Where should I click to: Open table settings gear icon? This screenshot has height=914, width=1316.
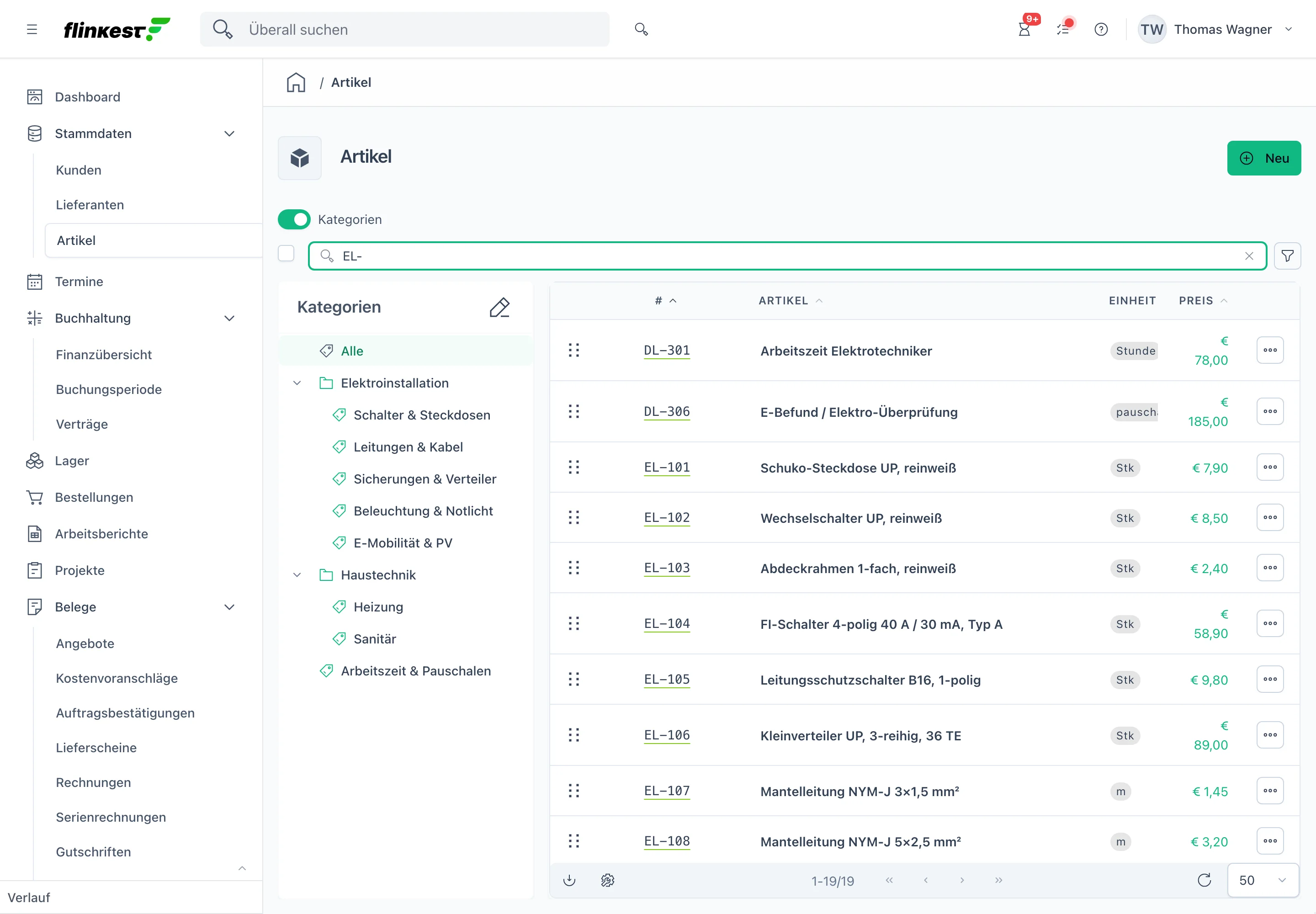pos(608,880)
